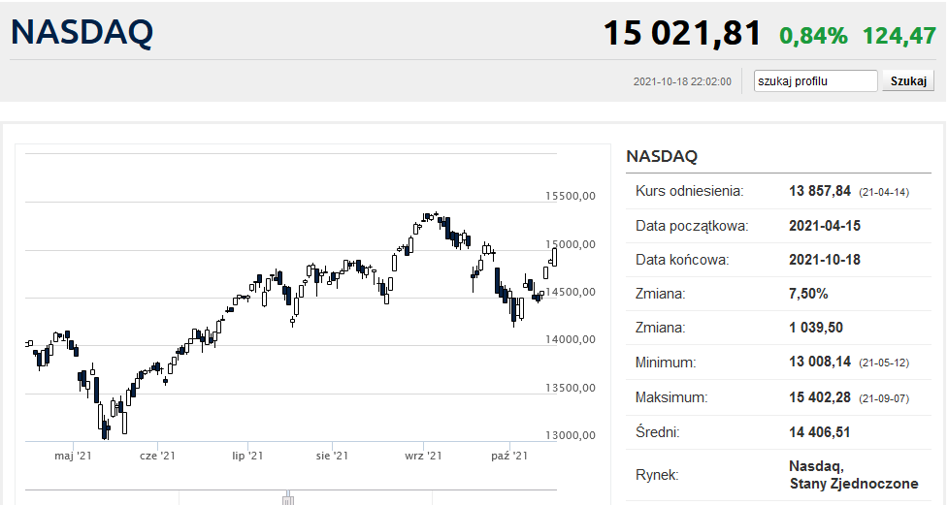Click the "wrz '21" x-axis label
The image size is (948, 505).
(x=424, y=456)
